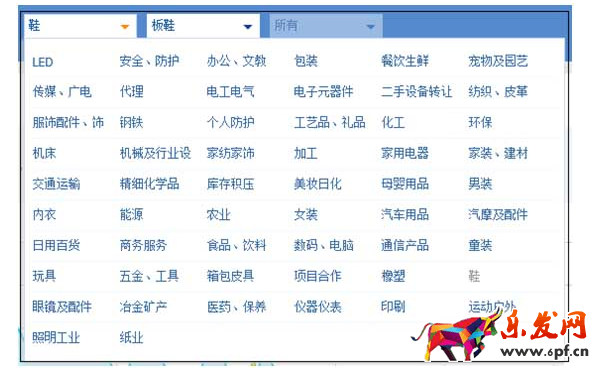Select the 家用电器 category
The image size is (599, 372).
click(405, 153)
